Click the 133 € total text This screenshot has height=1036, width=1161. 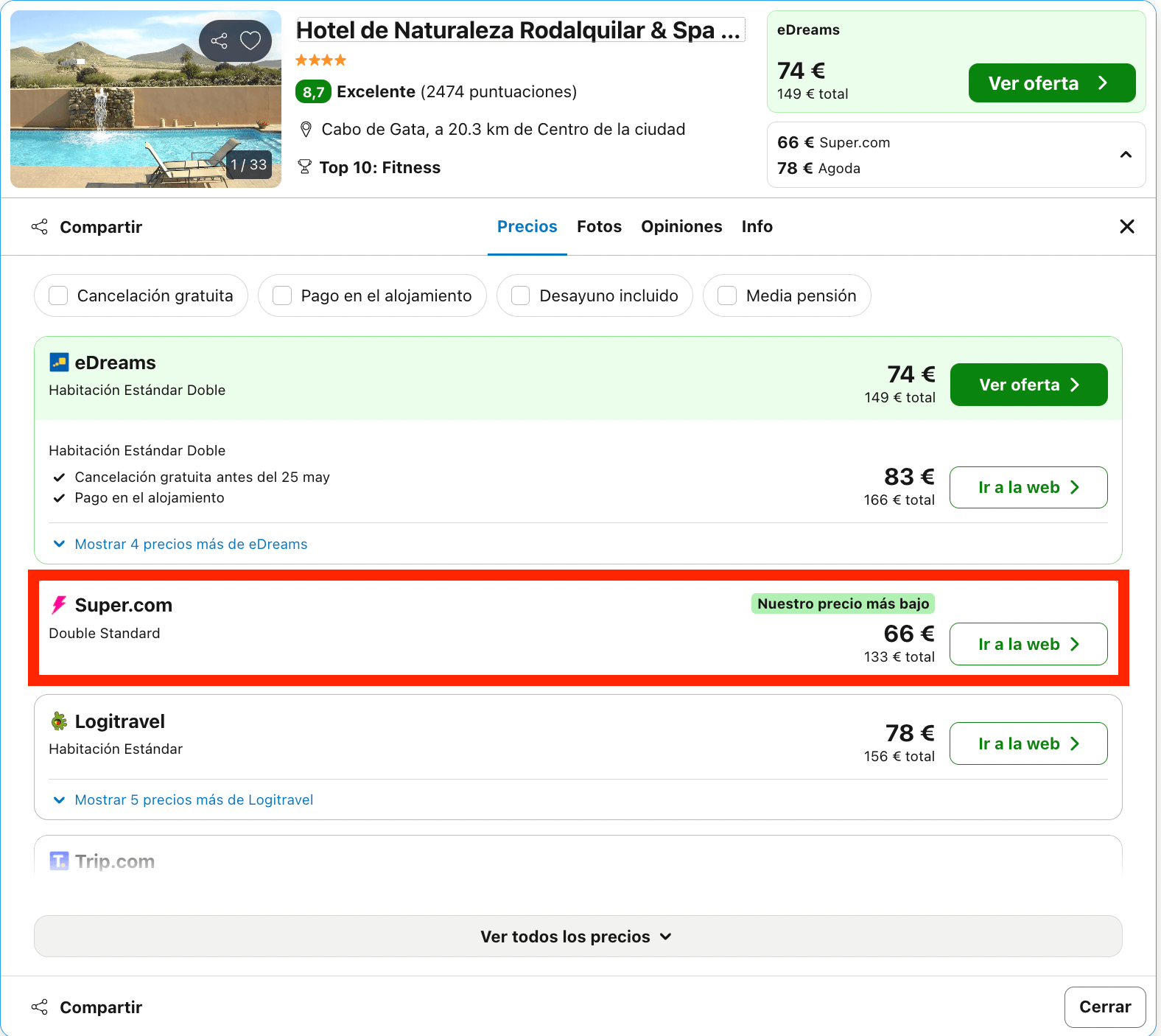click(x=899, y=657)
